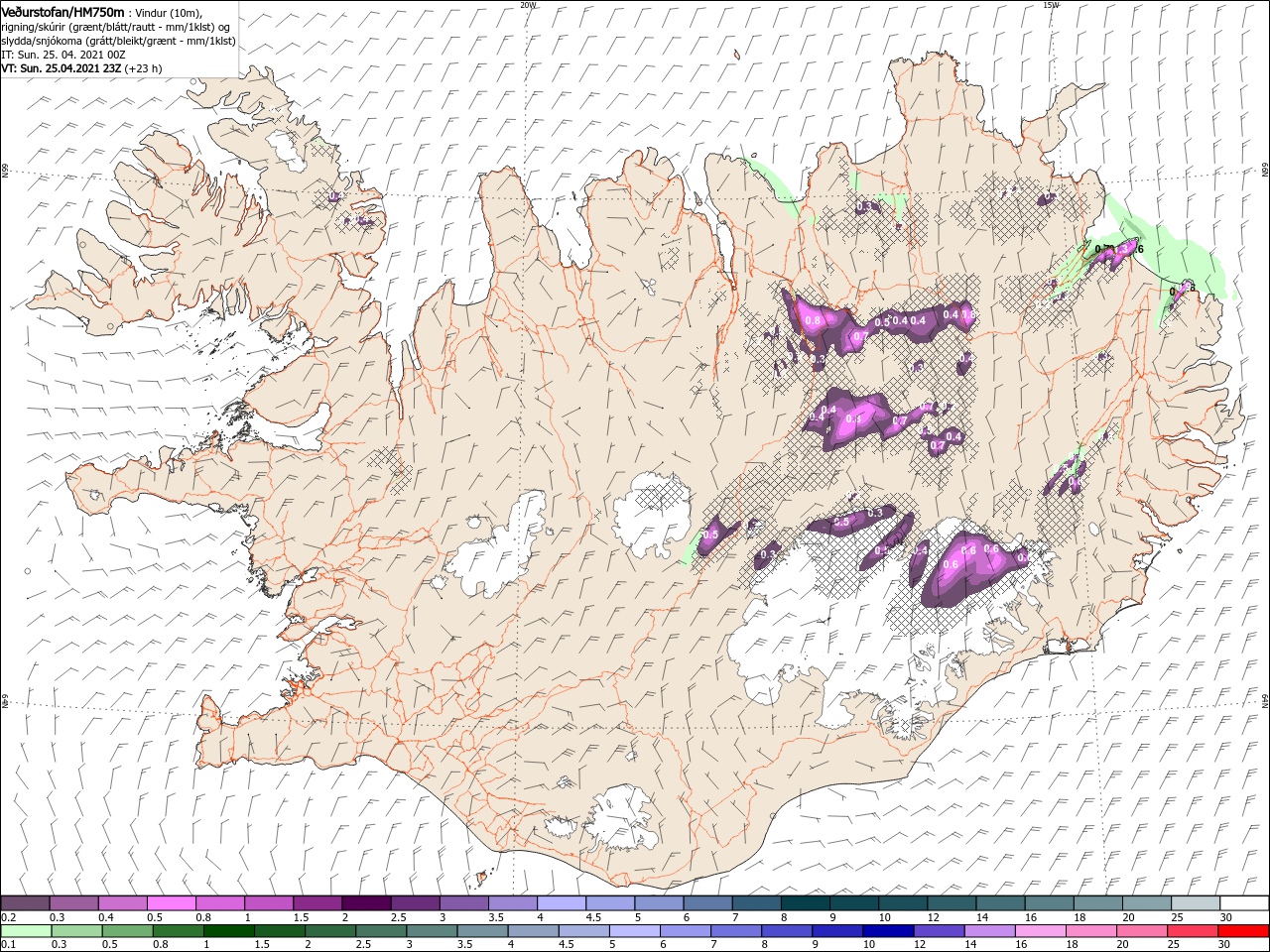Screen dimensions: 1270x952
Task: Select top-row legend swatch between 0.4 and 0.5
Action: click(122, 903)
